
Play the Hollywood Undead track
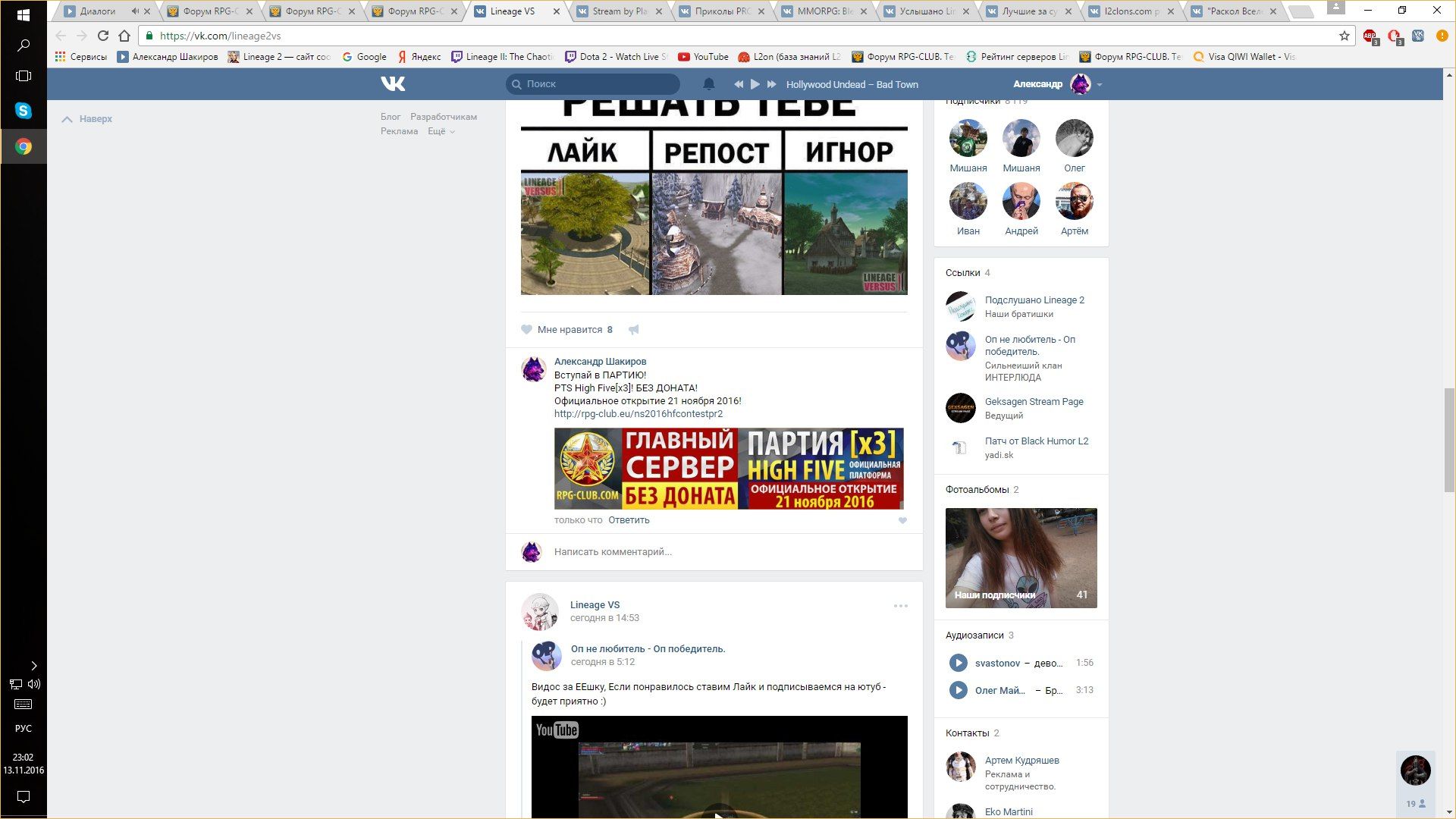[x=755, y=84]
